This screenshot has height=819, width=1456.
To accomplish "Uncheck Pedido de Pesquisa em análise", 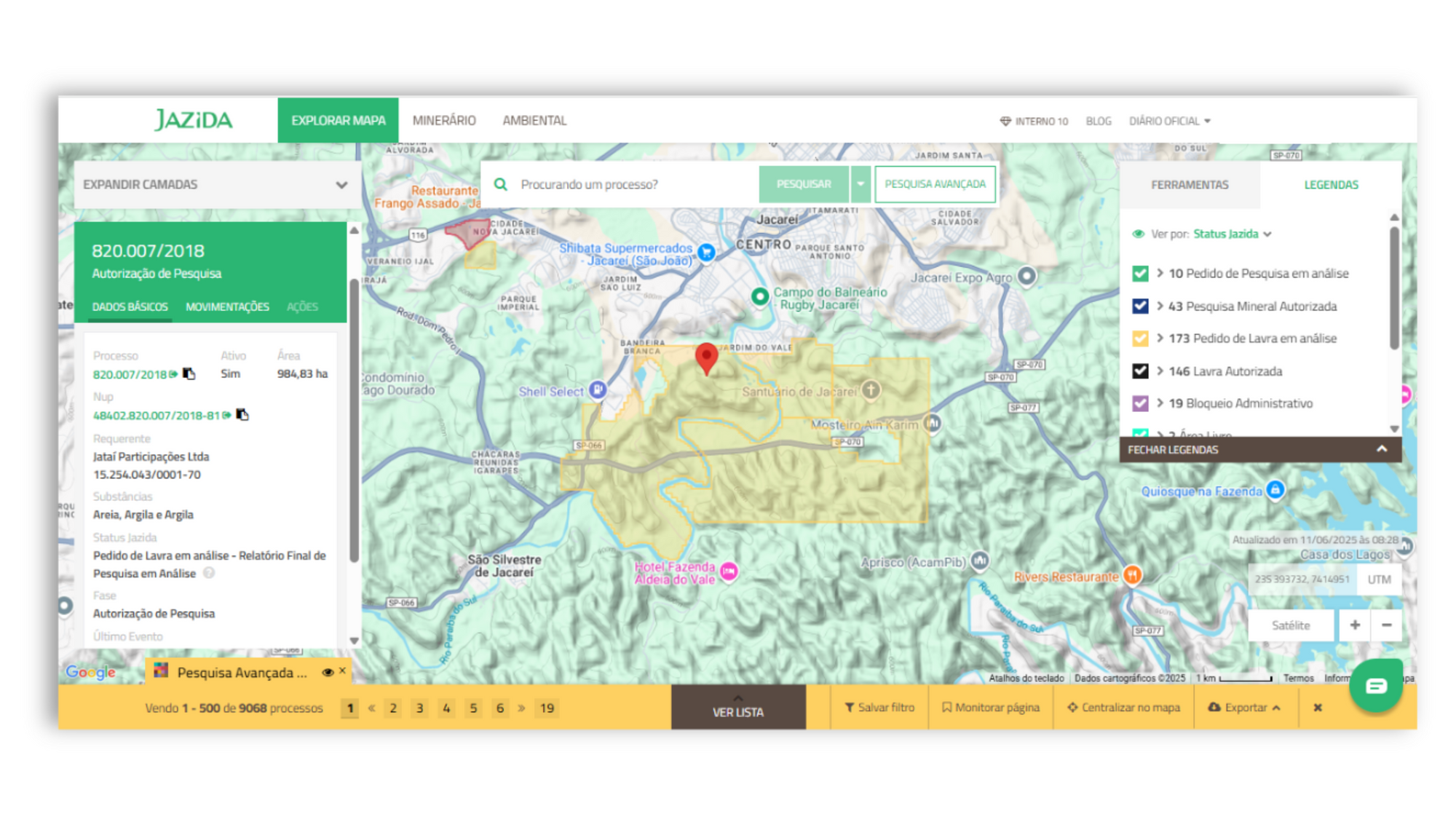I will click(x=1140, y=274).
